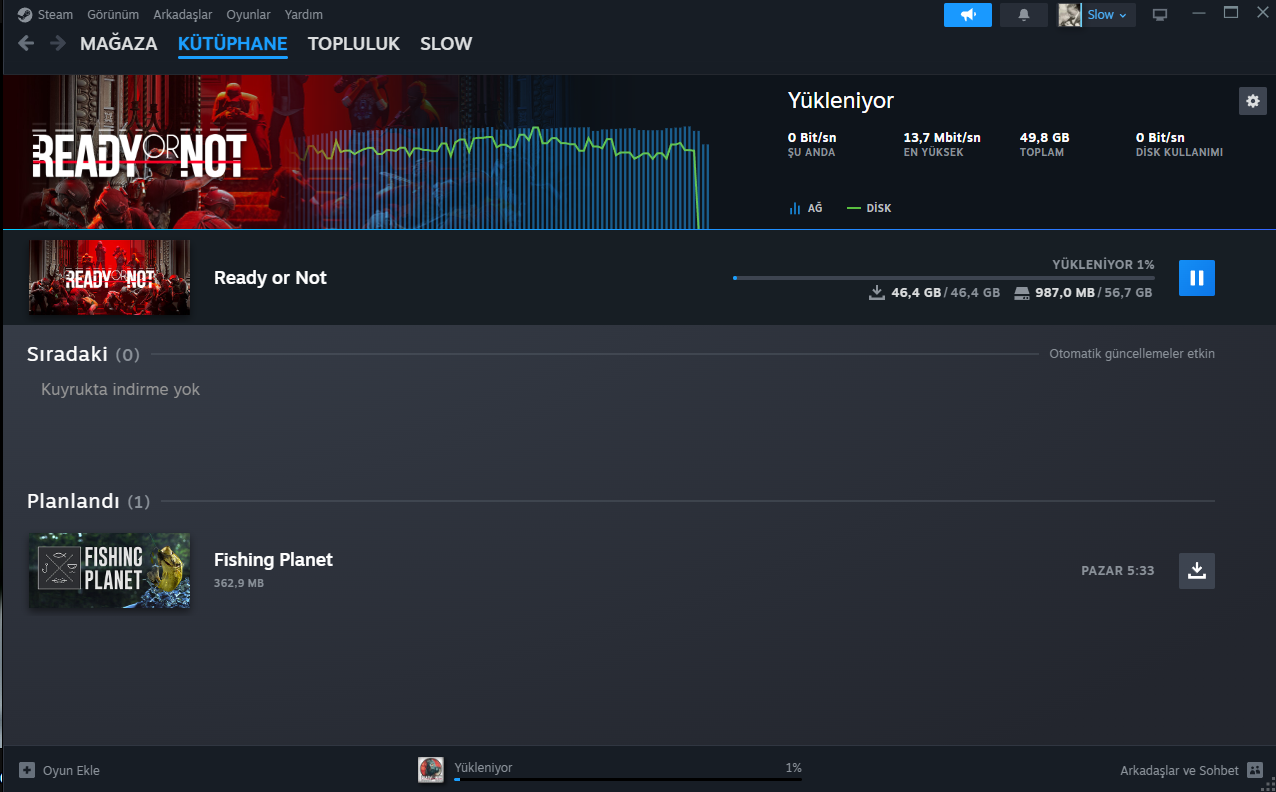Click the 49,8 GB total value
1276x792 pixels.
(1045, 137)
